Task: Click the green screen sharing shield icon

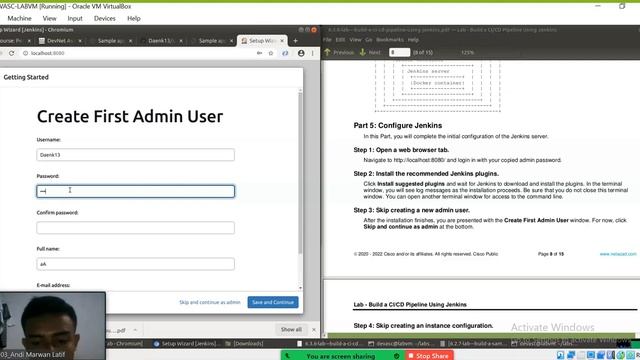Action: (396, 356)
